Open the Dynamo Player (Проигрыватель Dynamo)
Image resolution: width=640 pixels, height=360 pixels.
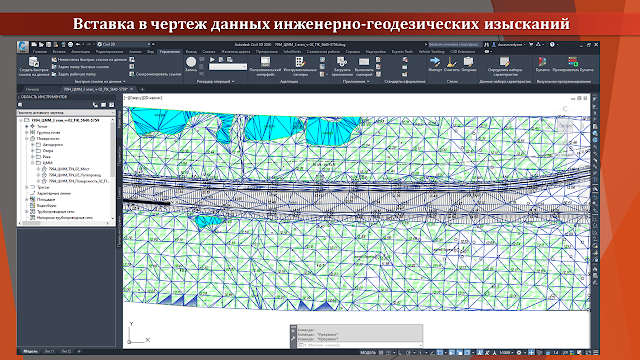click(573, 62)
